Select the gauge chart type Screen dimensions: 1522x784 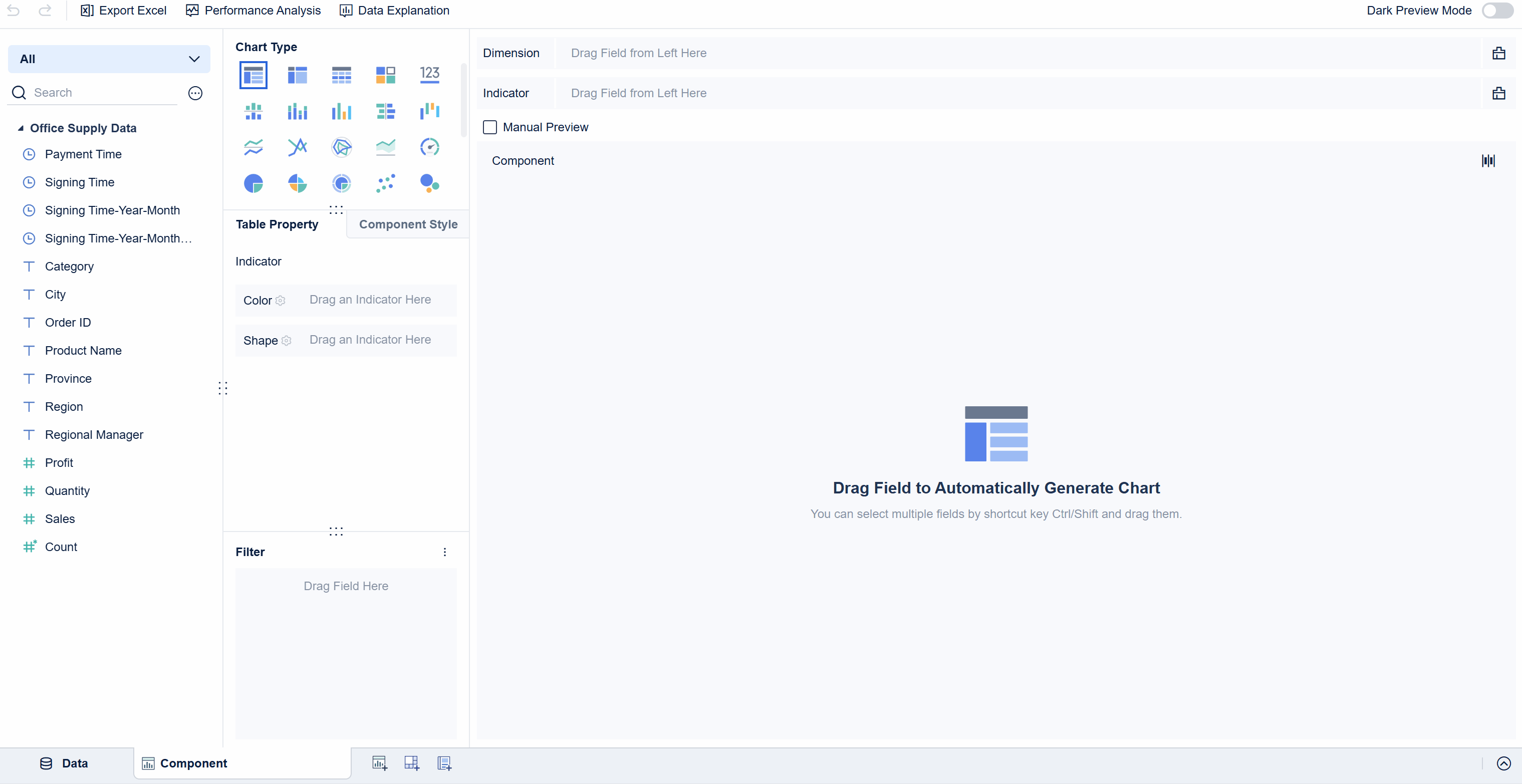(430, 147)
